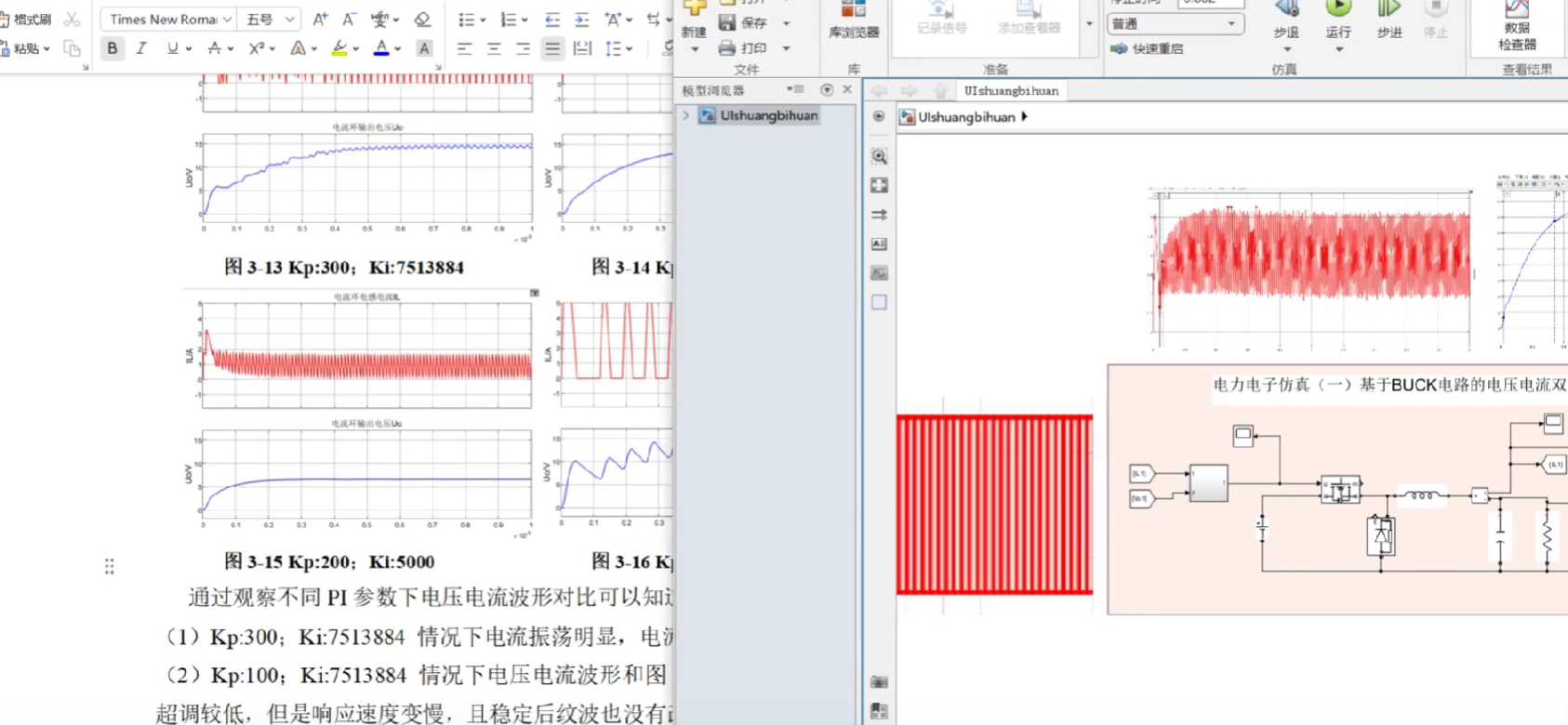Open the Data Inspector (数据检查器)
Viewport: 1568px width, 725px height.
click(x=1517, y=23)
